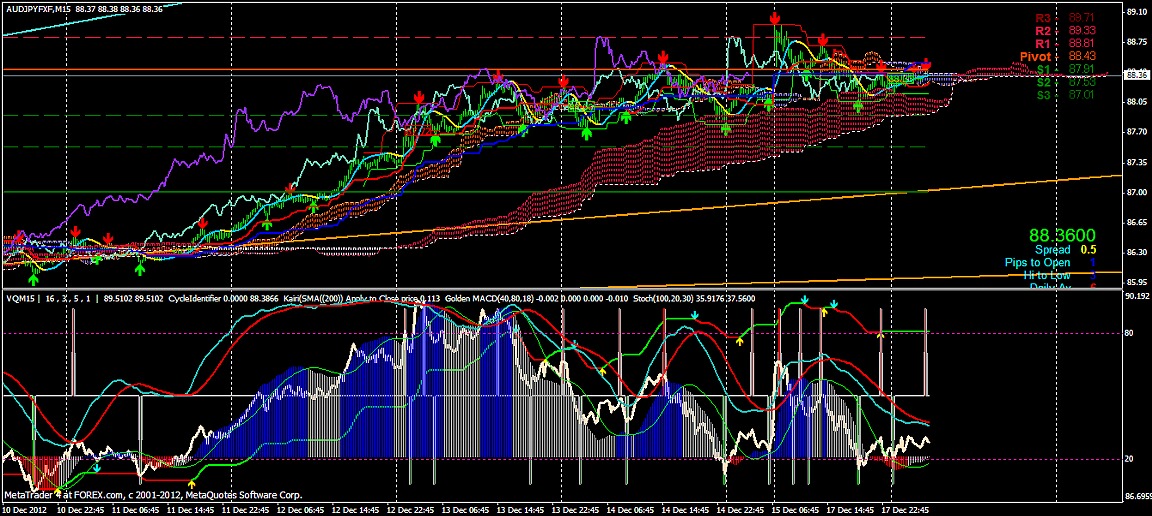Viewport: 1152px width, 516px height.
Task: Click the 87.00 level on price scale
Action: pos(1136,192)
